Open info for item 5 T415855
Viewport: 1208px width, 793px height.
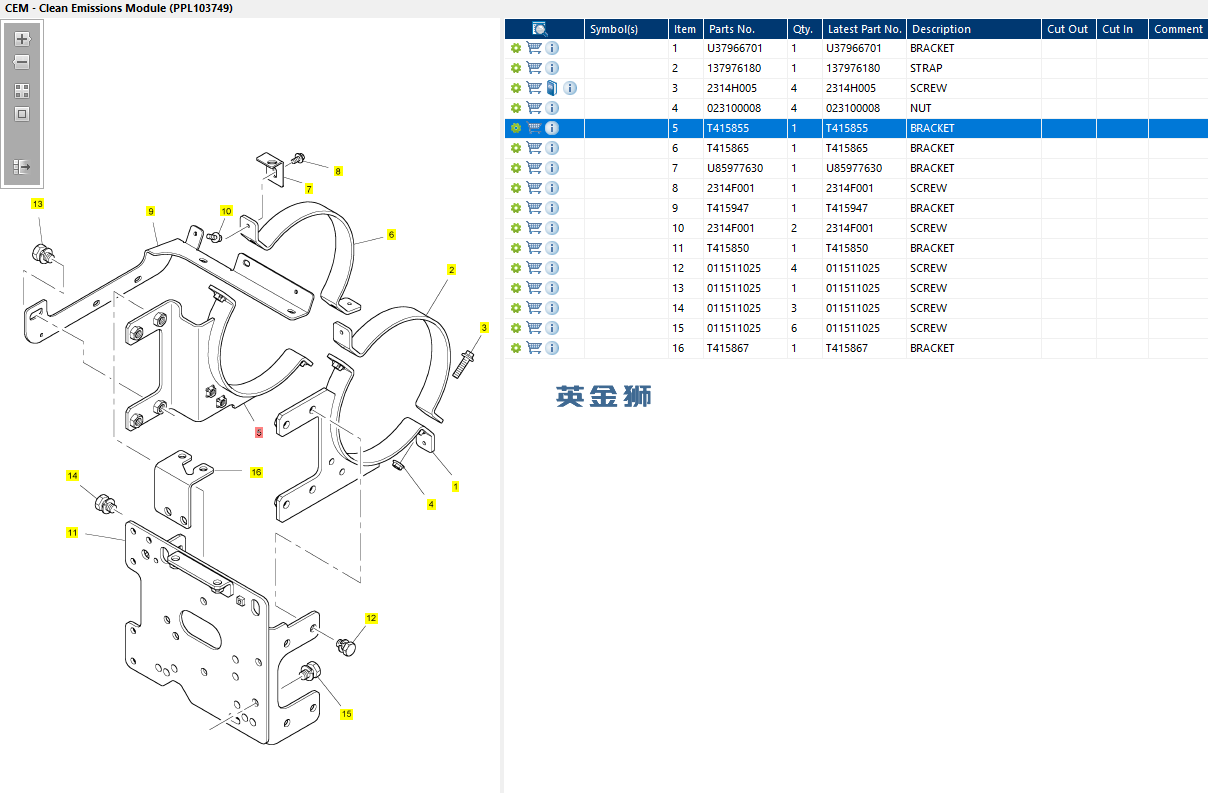(x=552, y=128)
